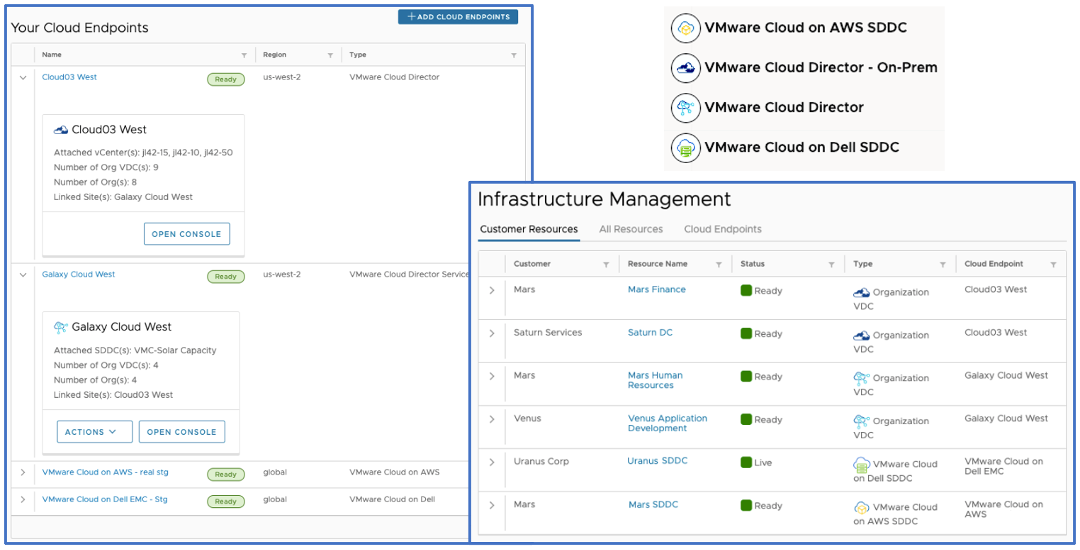Switch to the Cloud Endpoints tab
Viewport: 1080px width, 550px height.
point(722,229)
